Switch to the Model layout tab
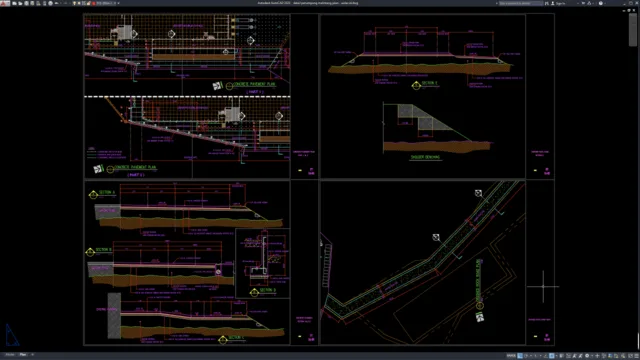The image size is (640, 360). click(10, 354)
